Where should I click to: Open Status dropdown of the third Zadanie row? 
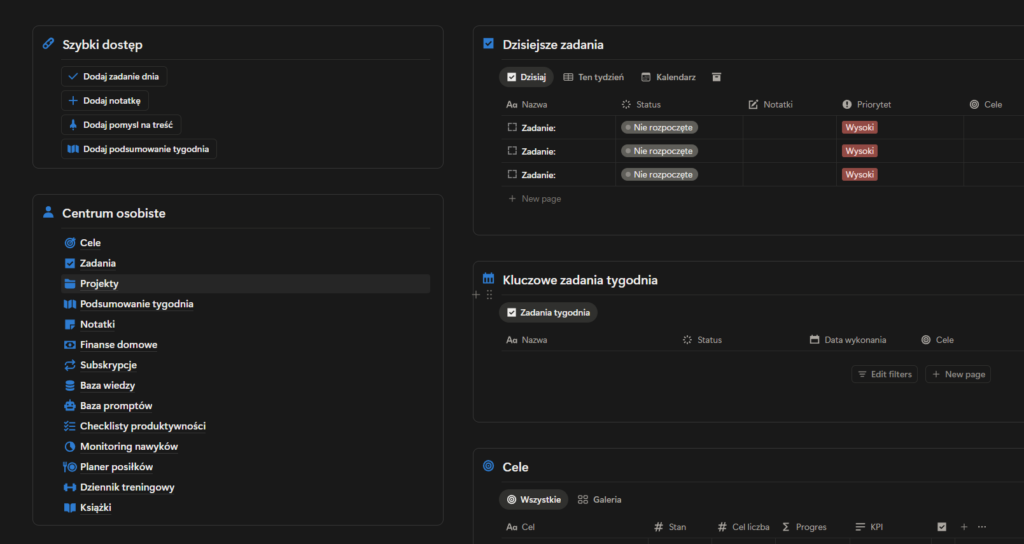[x=660, y=174]
